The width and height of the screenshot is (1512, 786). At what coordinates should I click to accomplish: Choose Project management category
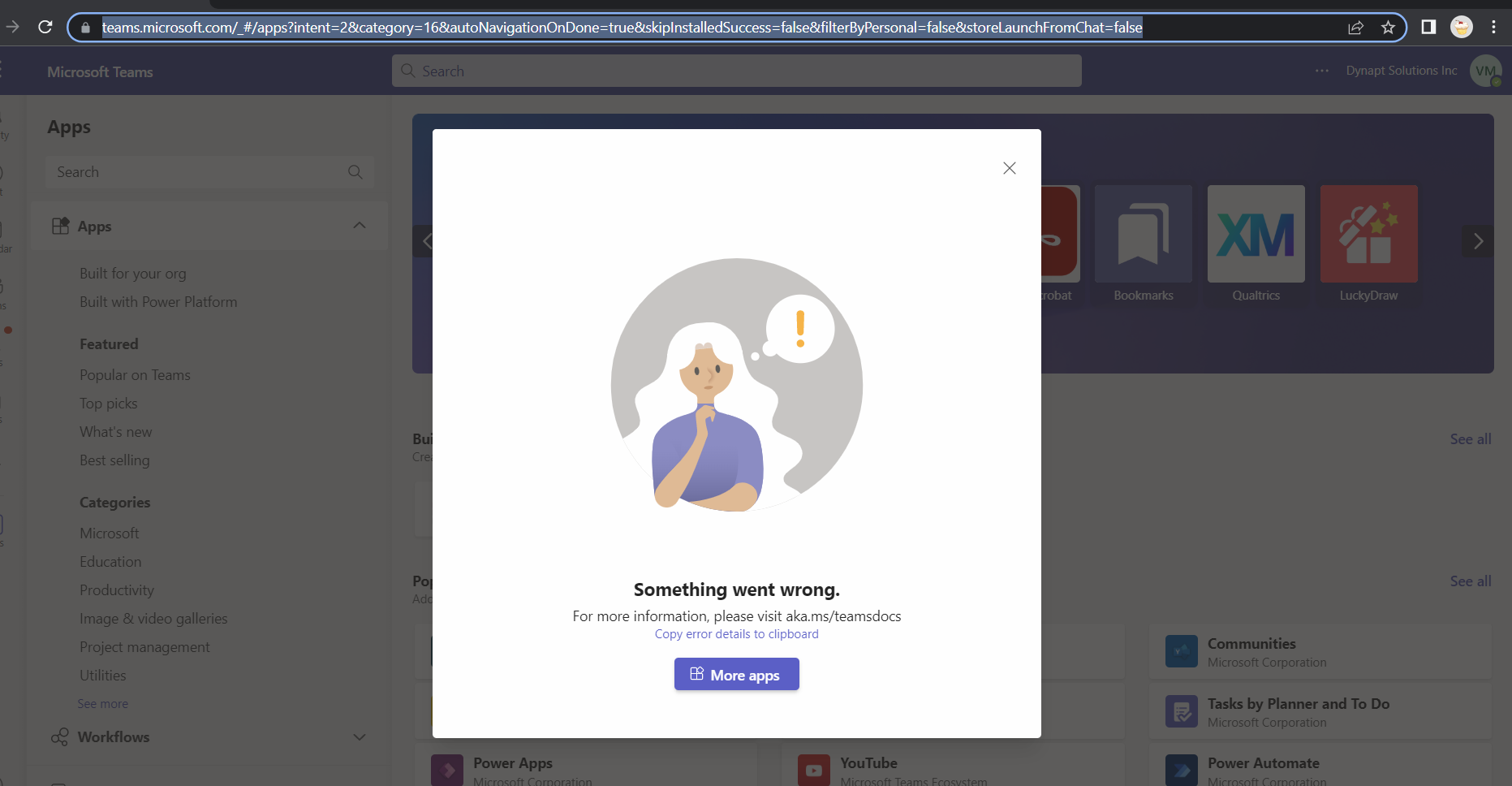(144, 647)
